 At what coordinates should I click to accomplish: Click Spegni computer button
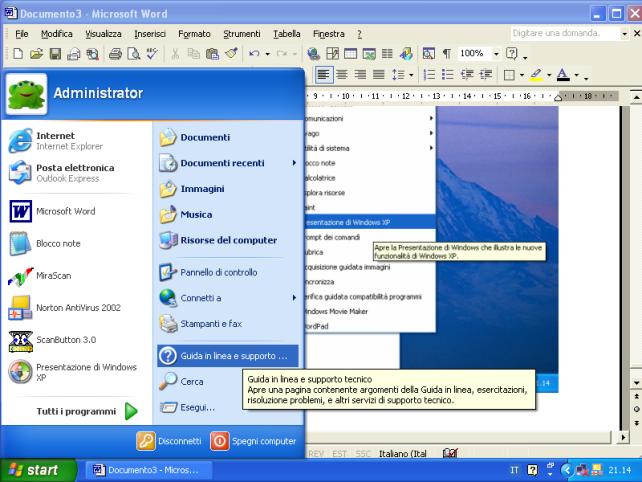pyautogui.click(x=253, y=441)
